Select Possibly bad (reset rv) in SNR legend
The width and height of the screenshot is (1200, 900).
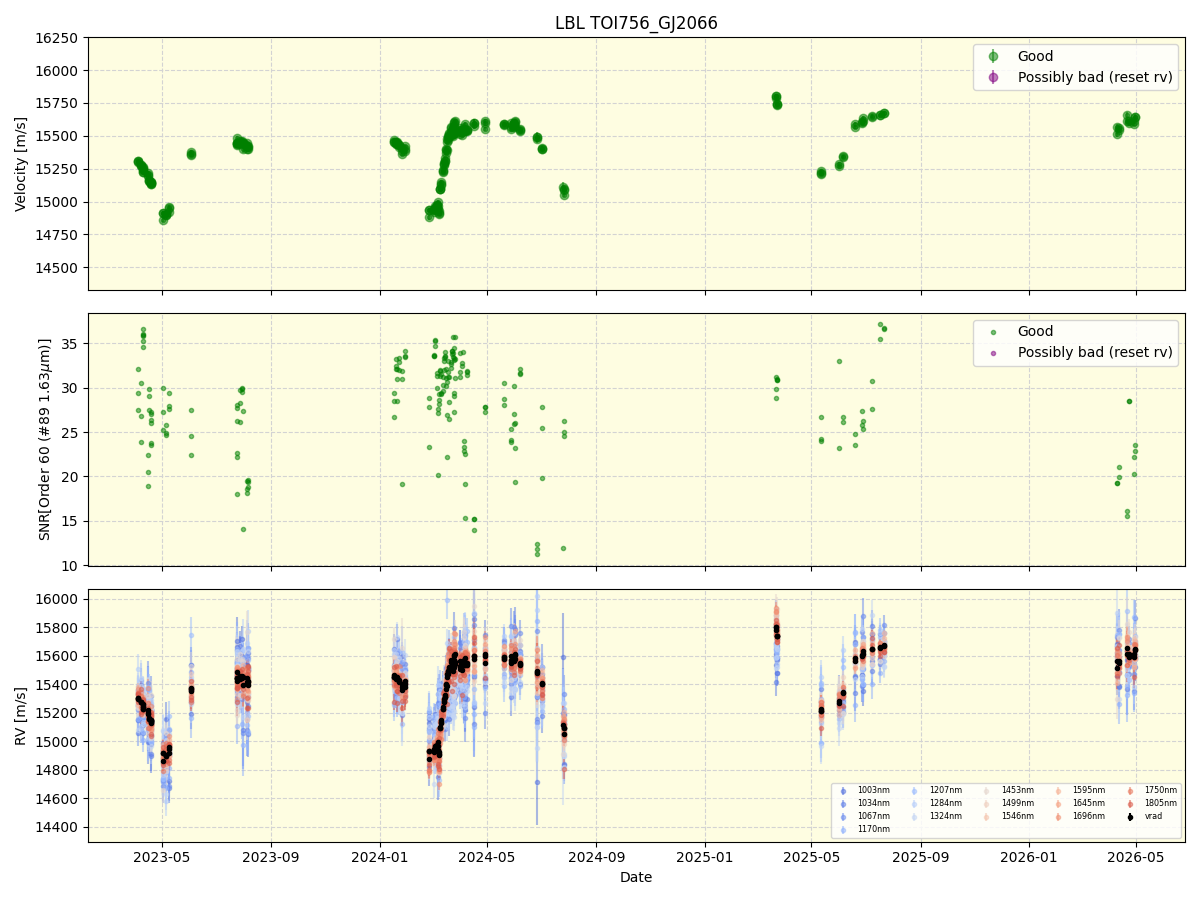tap(1095, 353)
